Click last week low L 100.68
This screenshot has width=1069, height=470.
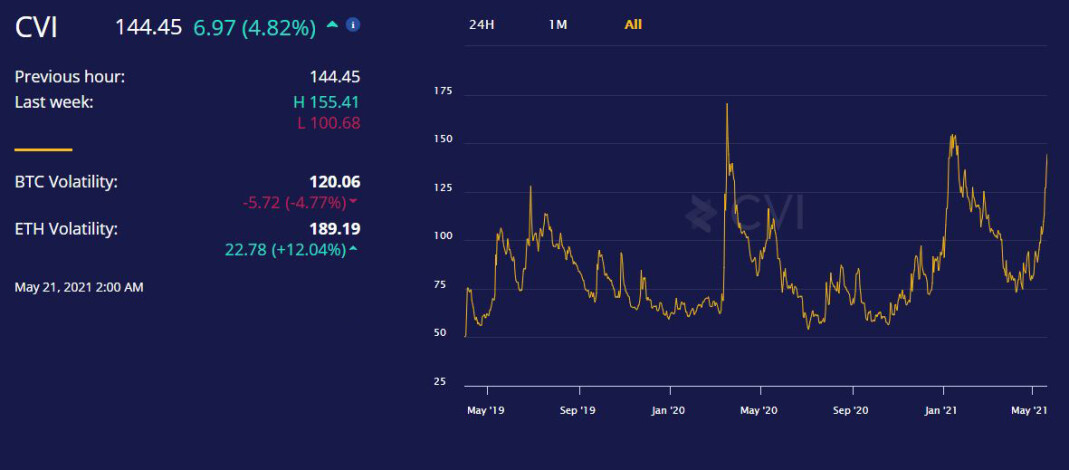(x=327, y=123)
